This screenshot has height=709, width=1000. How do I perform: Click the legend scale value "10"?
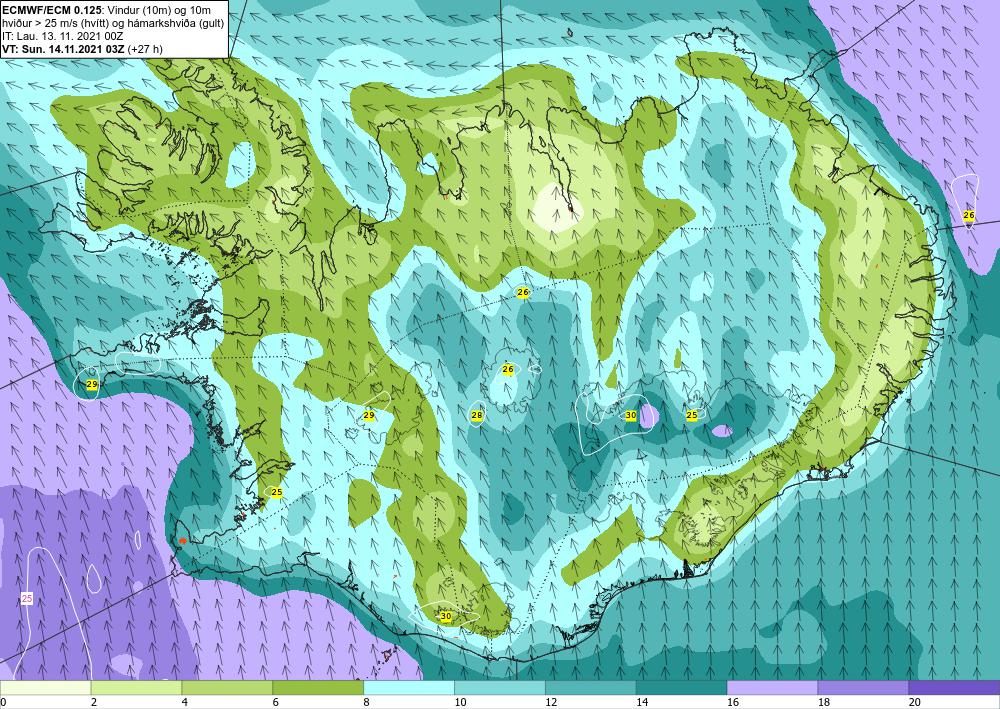click(460, 703)
